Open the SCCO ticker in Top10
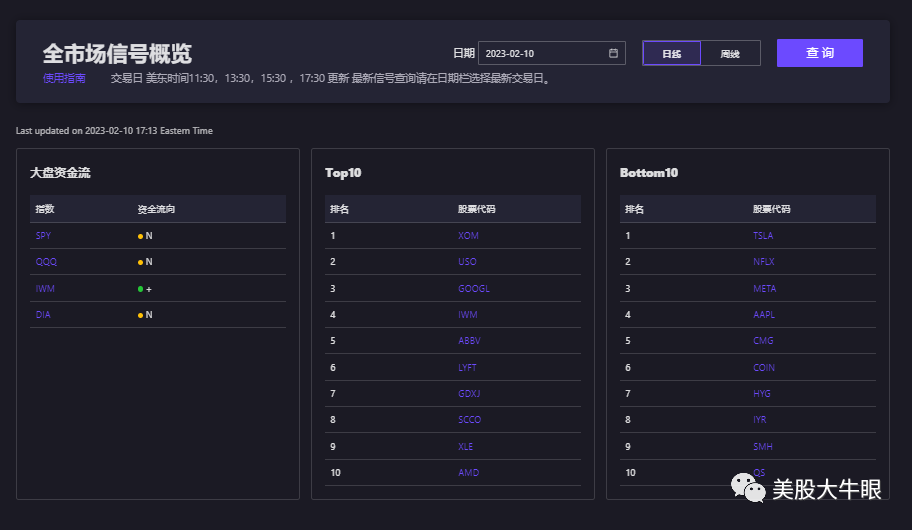The height and width of the screenshot is (530, 912). 469,420
